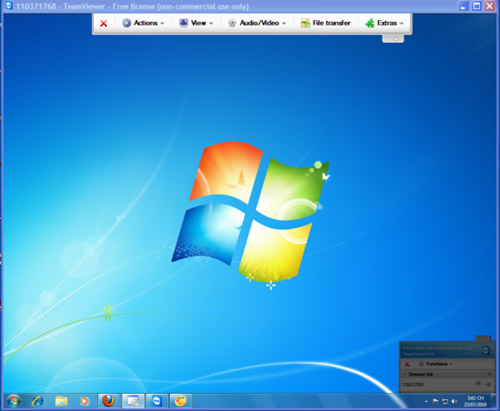Launch Internet Explorer from the remote taskbar
The width and height of the screenshot is (500, 411).
point(38,401)
